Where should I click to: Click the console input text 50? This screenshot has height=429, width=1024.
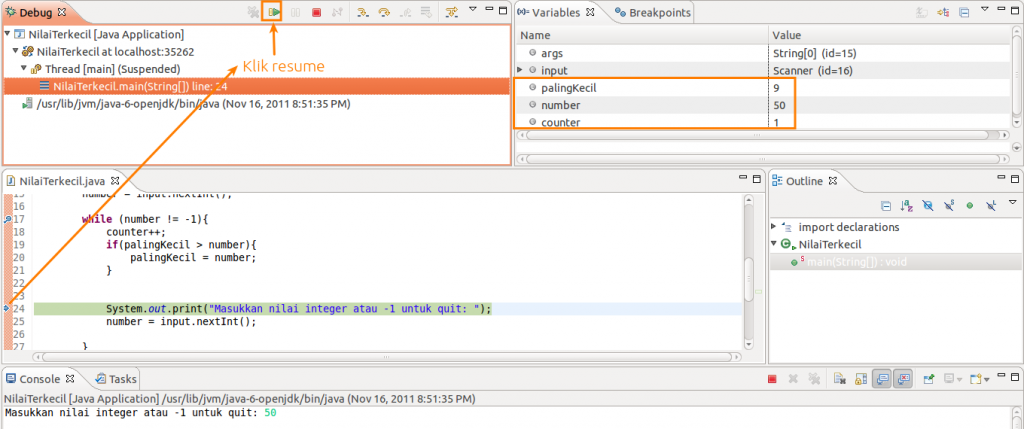tap(270, 413)
